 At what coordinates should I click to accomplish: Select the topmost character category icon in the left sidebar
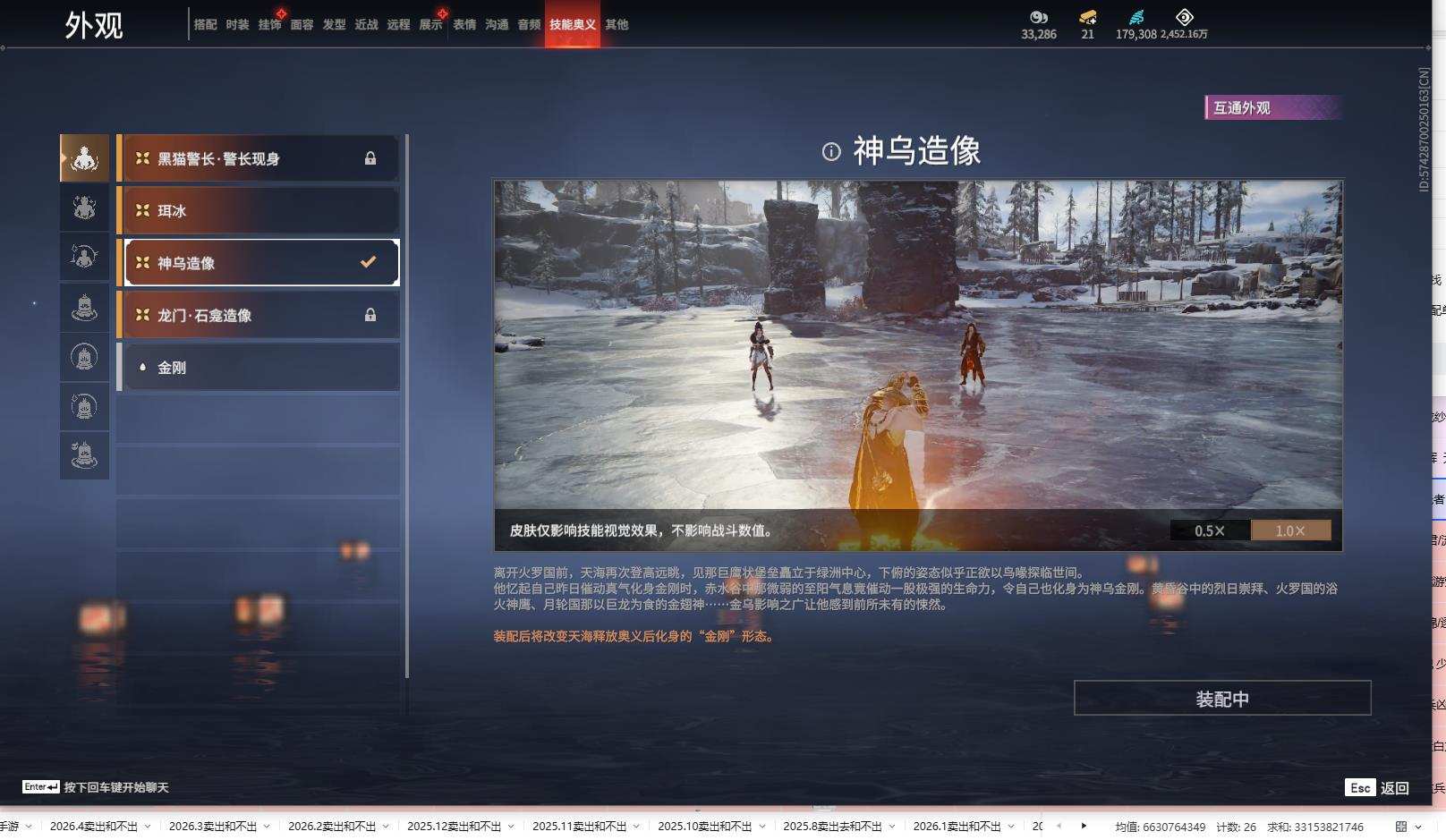pyautogui.click(x=84, y=157)
